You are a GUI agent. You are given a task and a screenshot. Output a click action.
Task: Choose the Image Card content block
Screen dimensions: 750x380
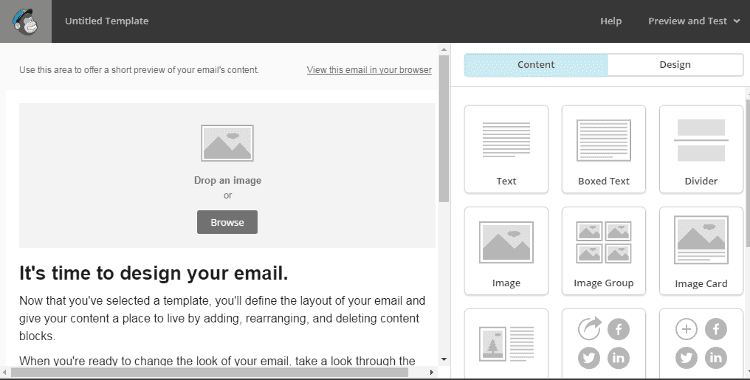tap(701, 251)
